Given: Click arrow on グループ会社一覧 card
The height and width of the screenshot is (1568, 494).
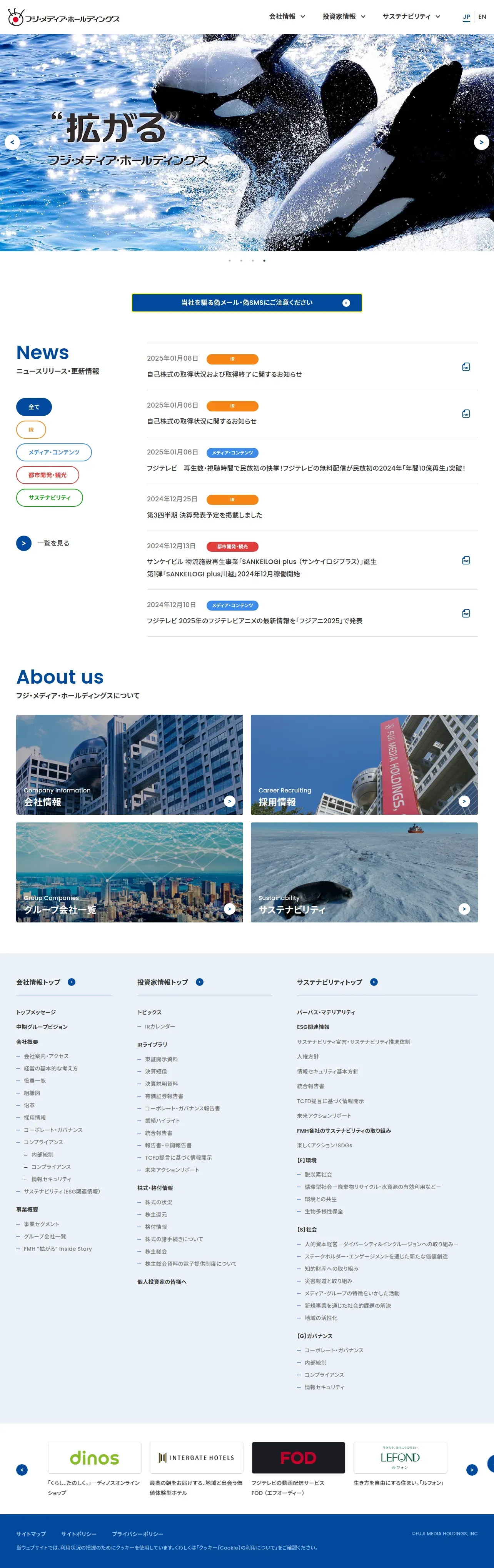Looking at the screenshot, I should (230, 909).
